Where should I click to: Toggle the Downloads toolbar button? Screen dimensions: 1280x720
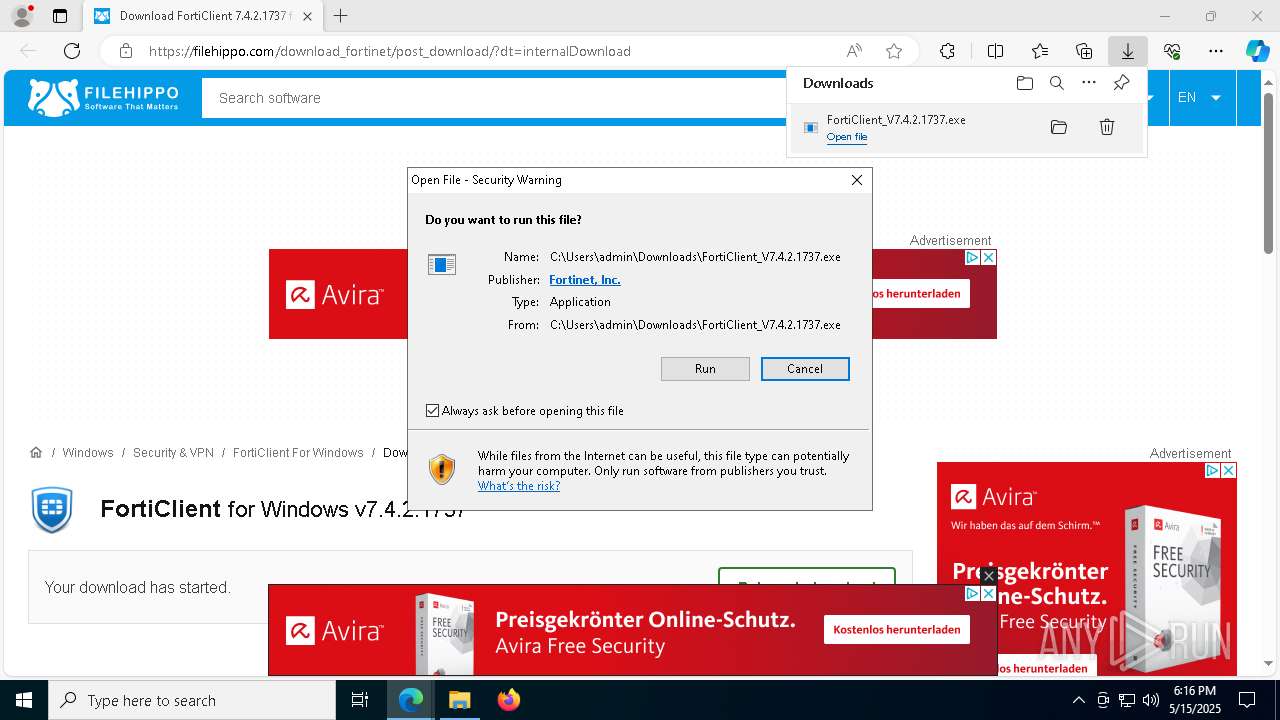tap(1128, 51)
